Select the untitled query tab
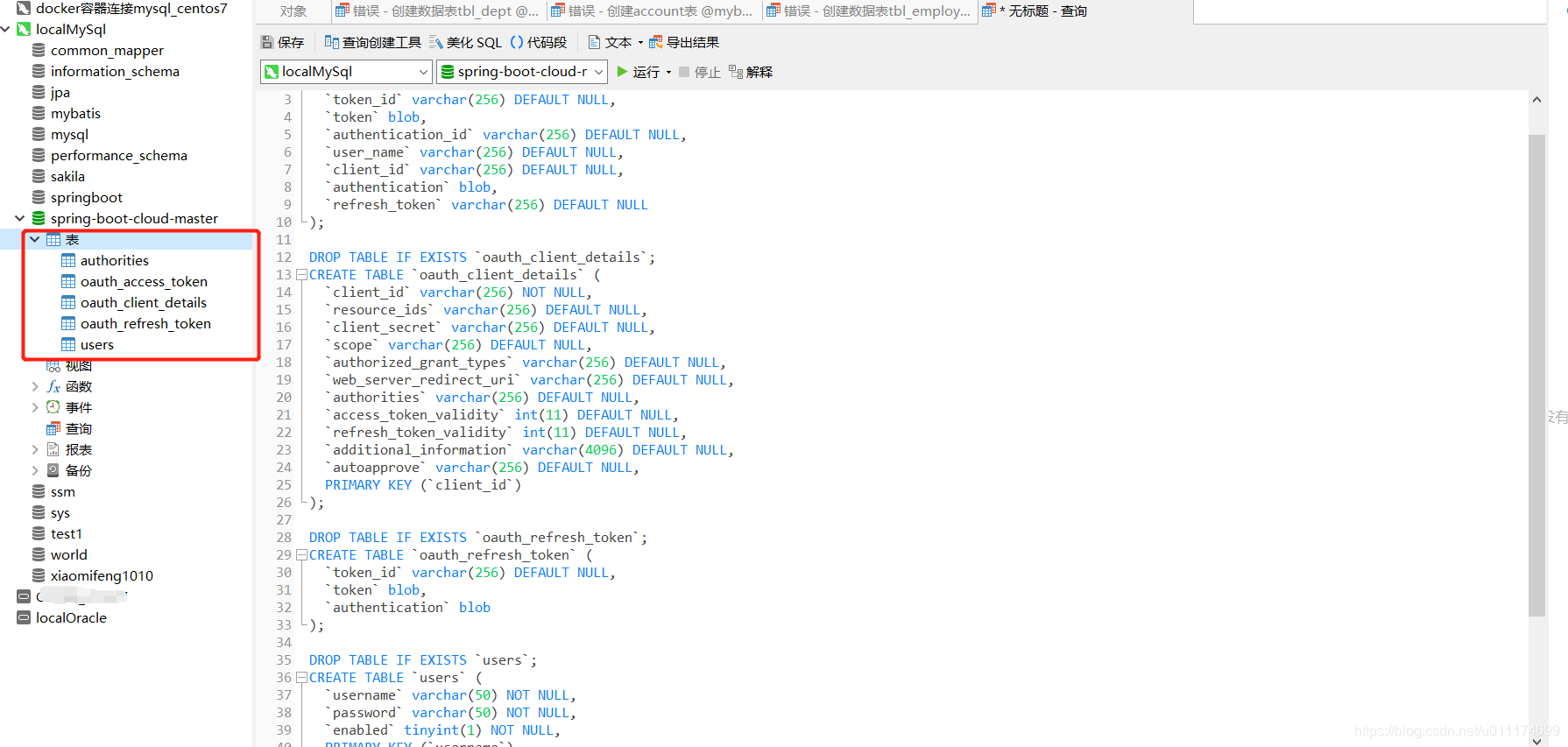Image resolution: width=1568 pixels, height=747 pixels. (1035, 11)
